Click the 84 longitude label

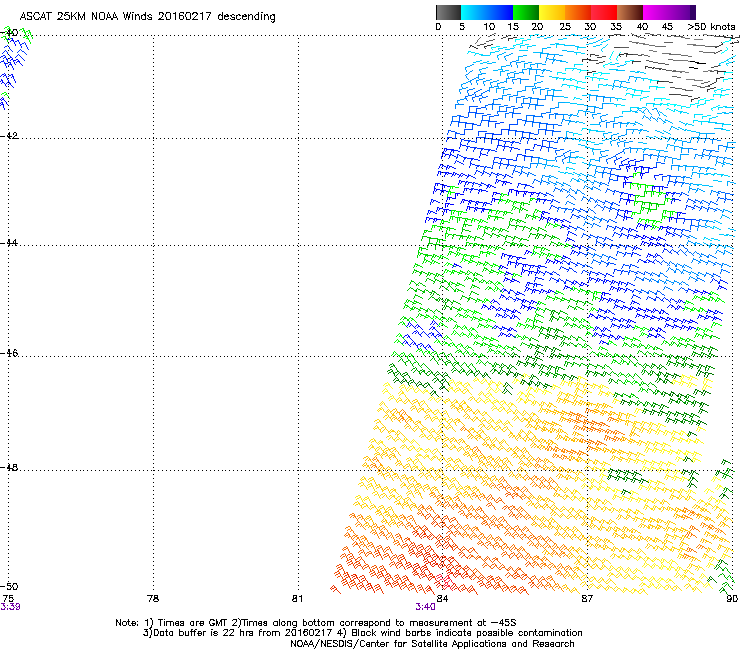[442, 599]
